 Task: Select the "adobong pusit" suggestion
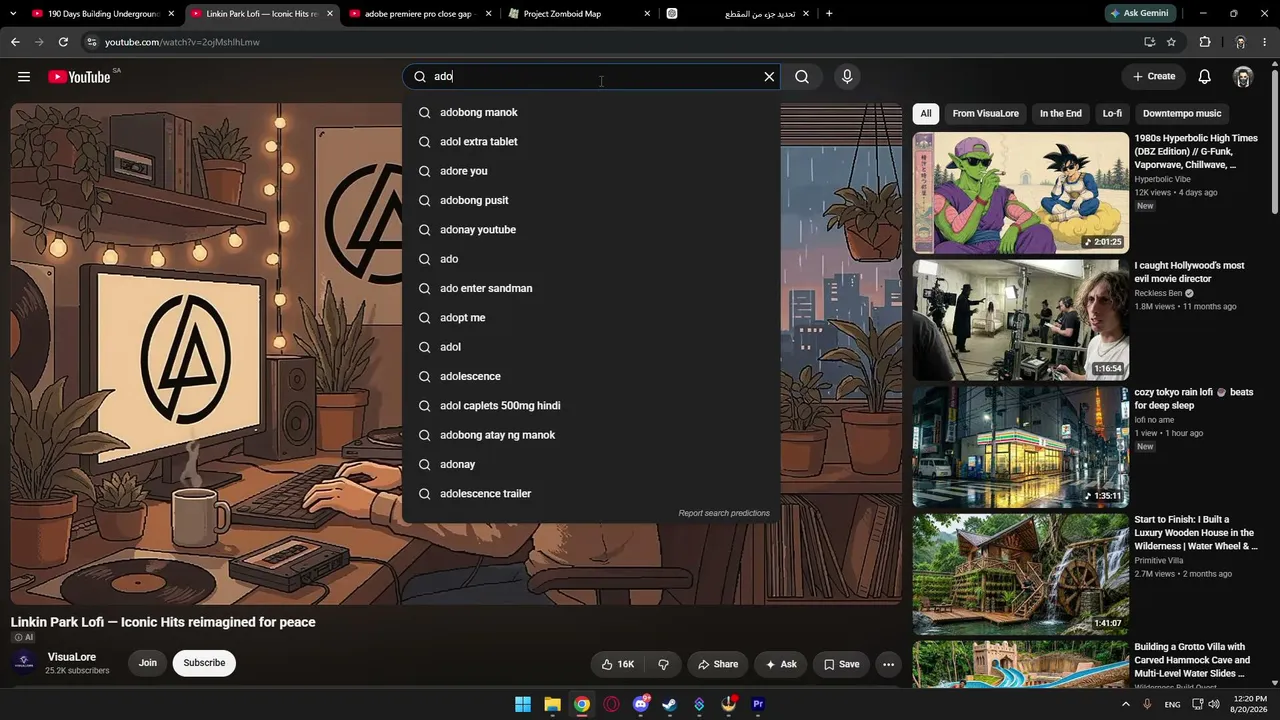click(x=591, y=200)
